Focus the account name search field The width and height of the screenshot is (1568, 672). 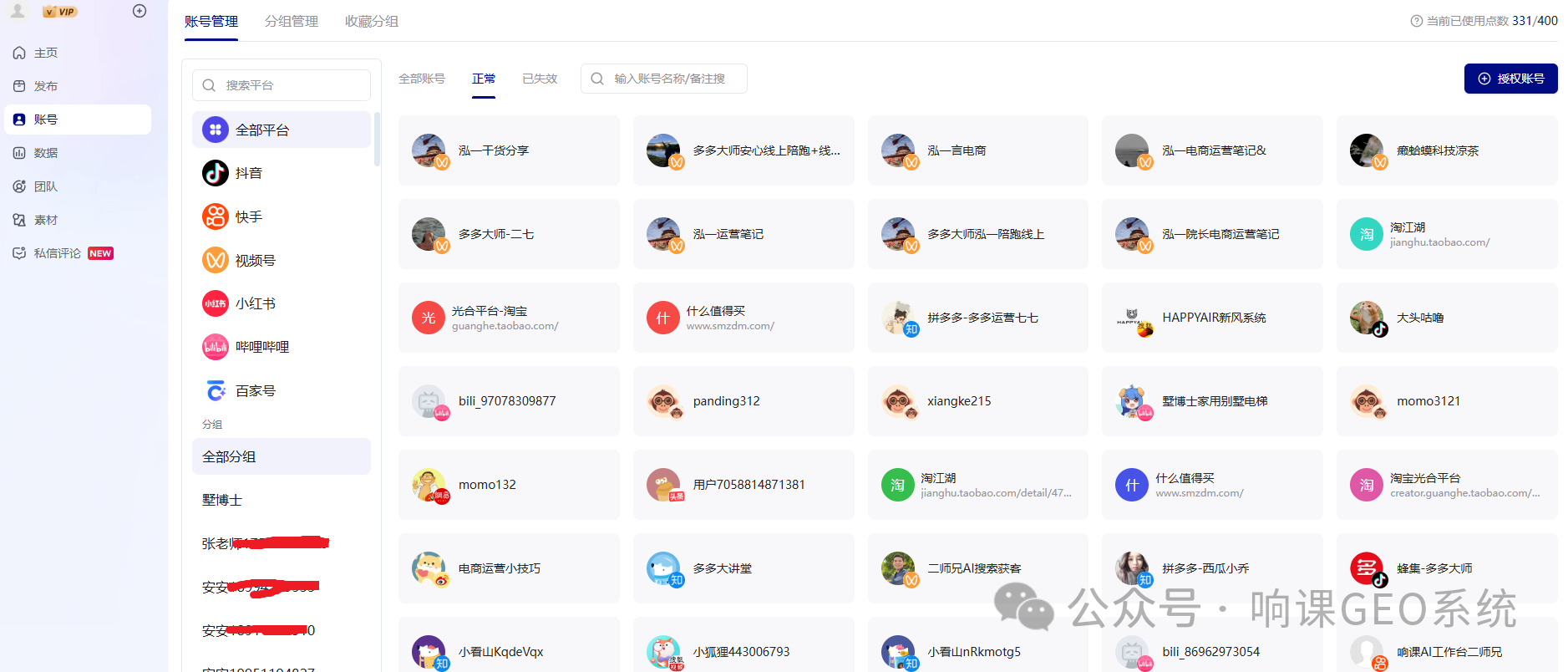(664, 79)
